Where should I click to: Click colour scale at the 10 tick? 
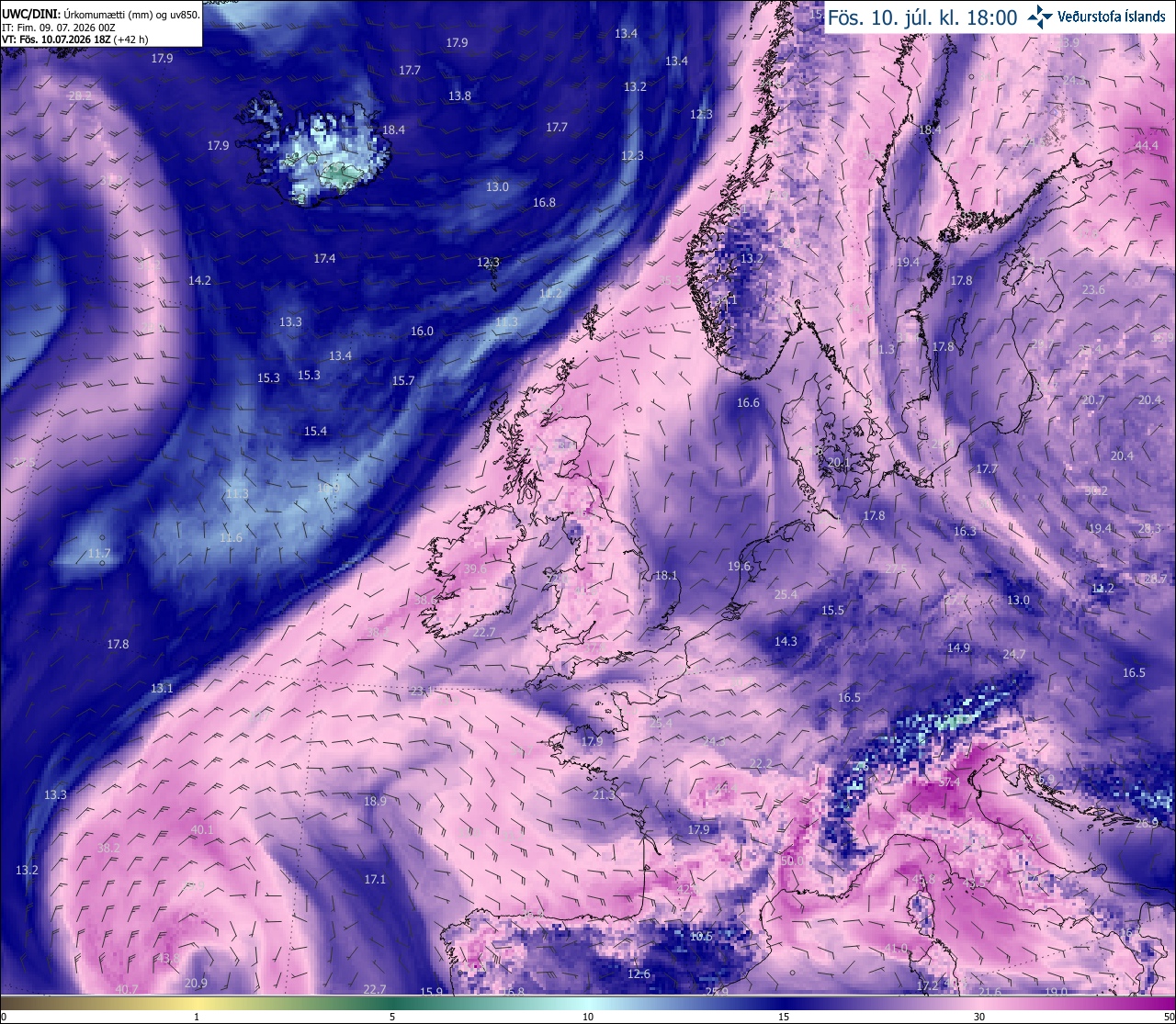(x=588, y=1017)
